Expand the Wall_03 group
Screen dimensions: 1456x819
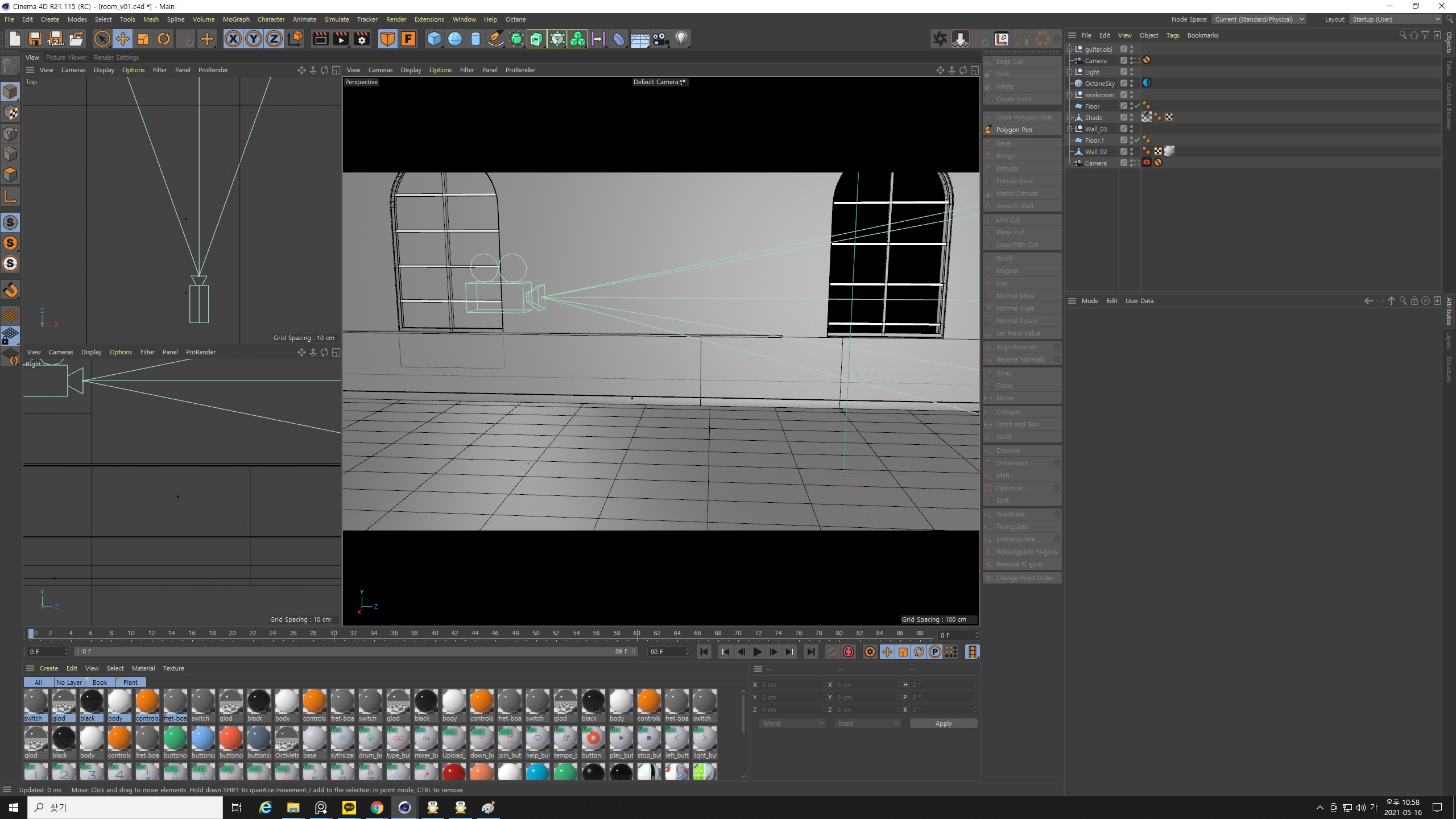click(x=1070, y=129)
